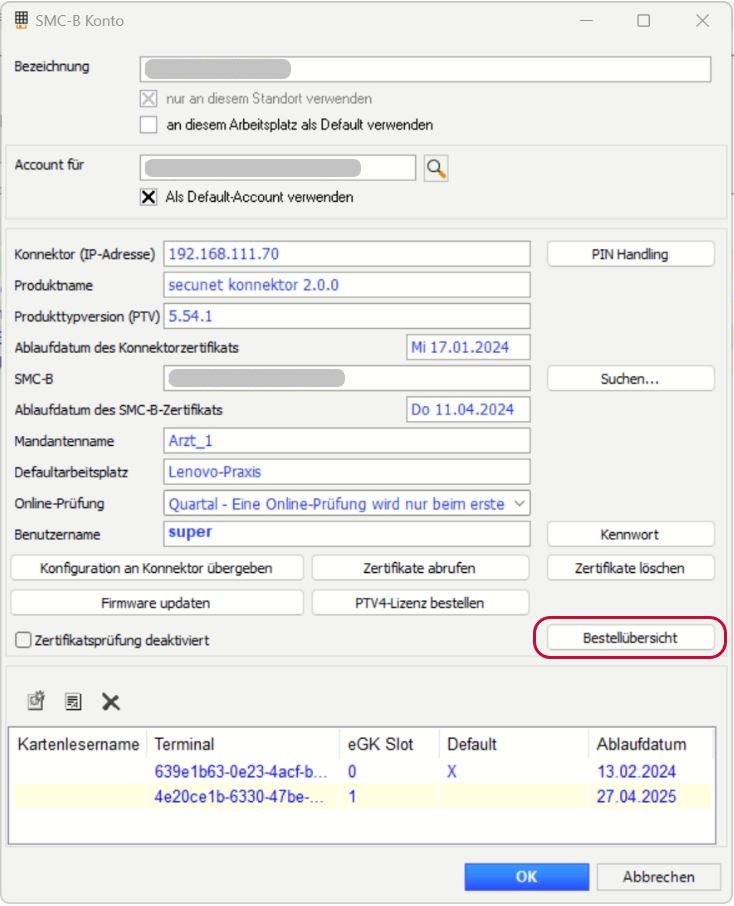Enable 'an diesem Arbeitsplatz als Default verwenden'
The width and height of the screenshot is (734, 906).
pos(149,125)
